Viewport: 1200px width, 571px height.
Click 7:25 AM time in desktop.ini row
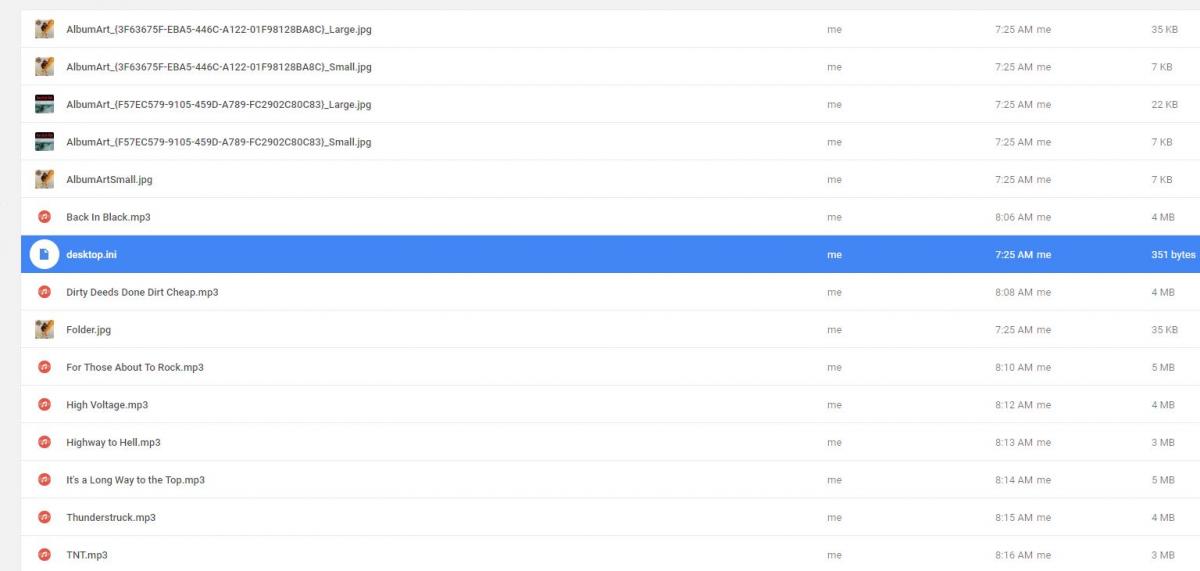coord(1014,255)
